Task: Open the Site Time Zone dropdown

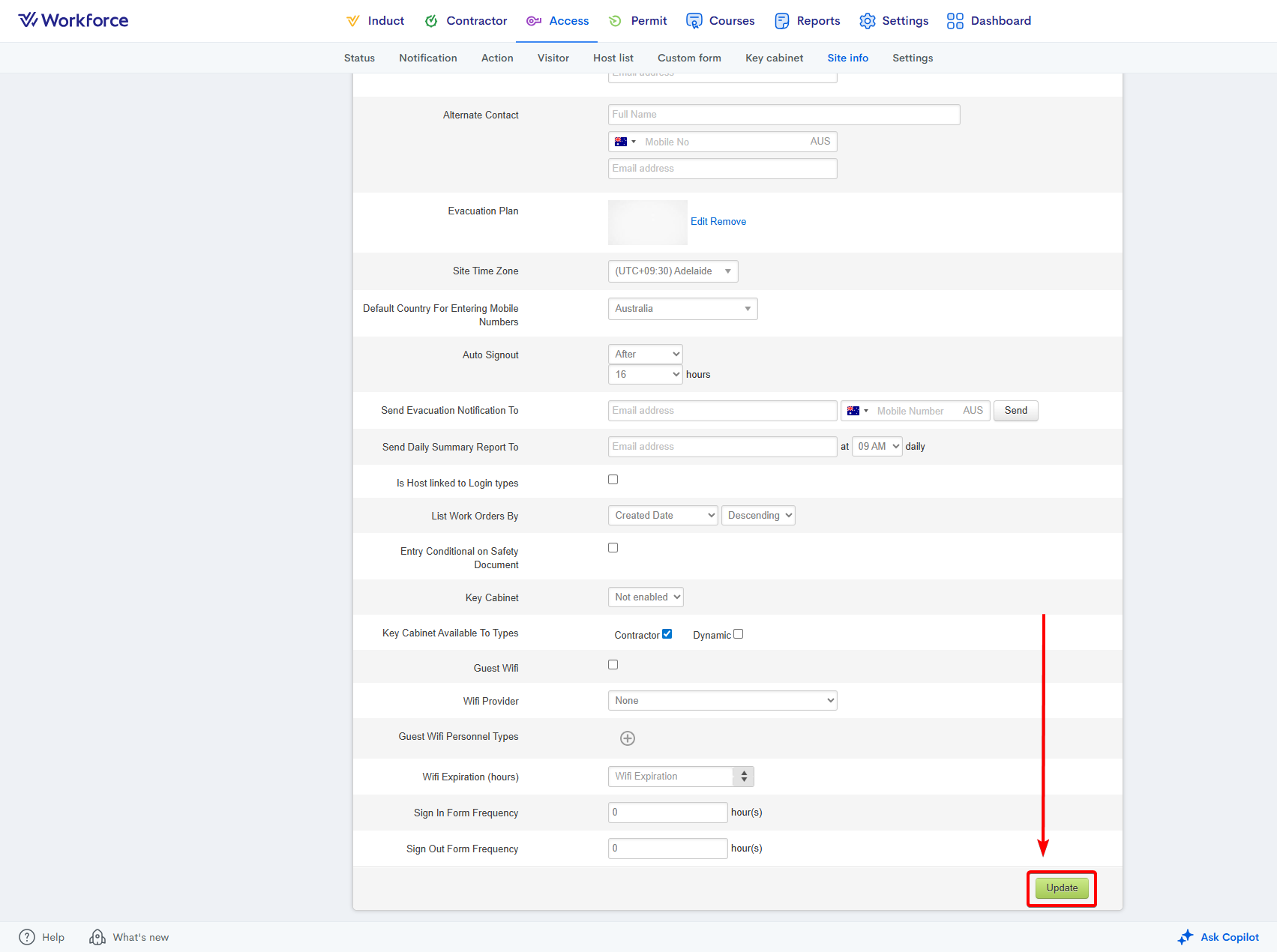Action: coord(673,271)
